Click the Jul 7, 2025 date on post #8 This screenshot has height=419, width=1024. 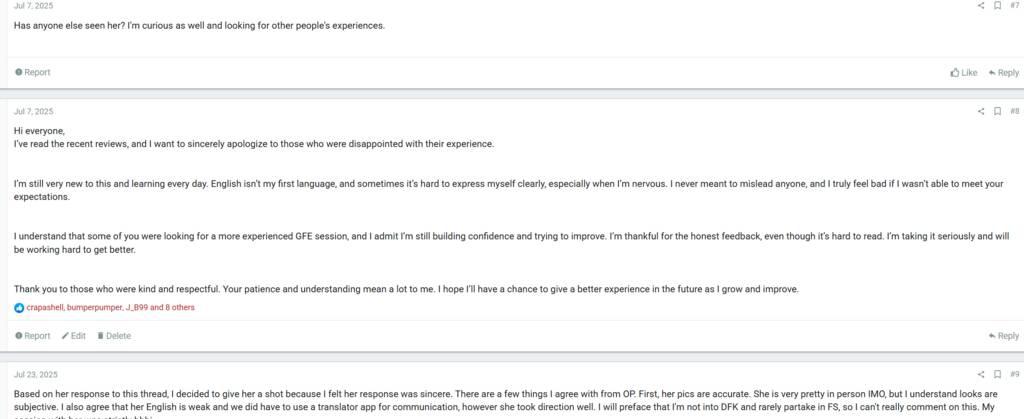pos(33,111)
